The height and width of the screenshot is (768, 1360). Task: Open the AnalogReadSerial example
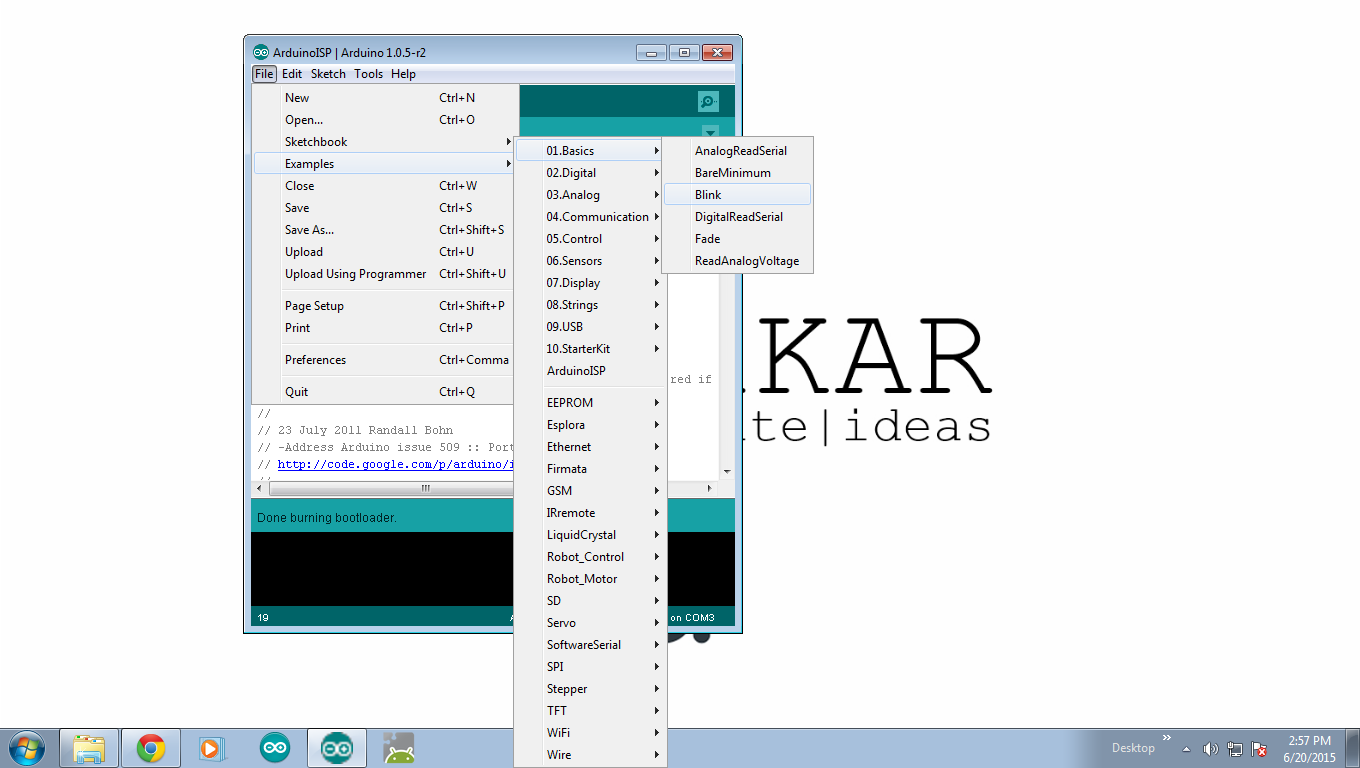coord(738,151)
